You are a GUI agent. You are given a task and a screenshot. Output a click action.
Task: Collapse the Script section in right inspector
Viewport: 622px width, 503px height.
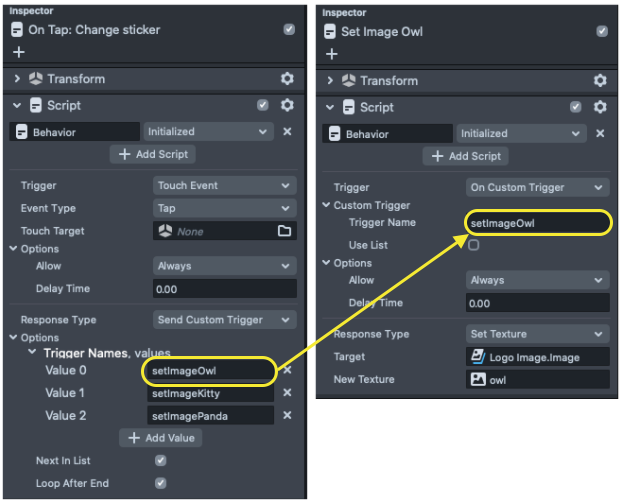tap(330, 107)
